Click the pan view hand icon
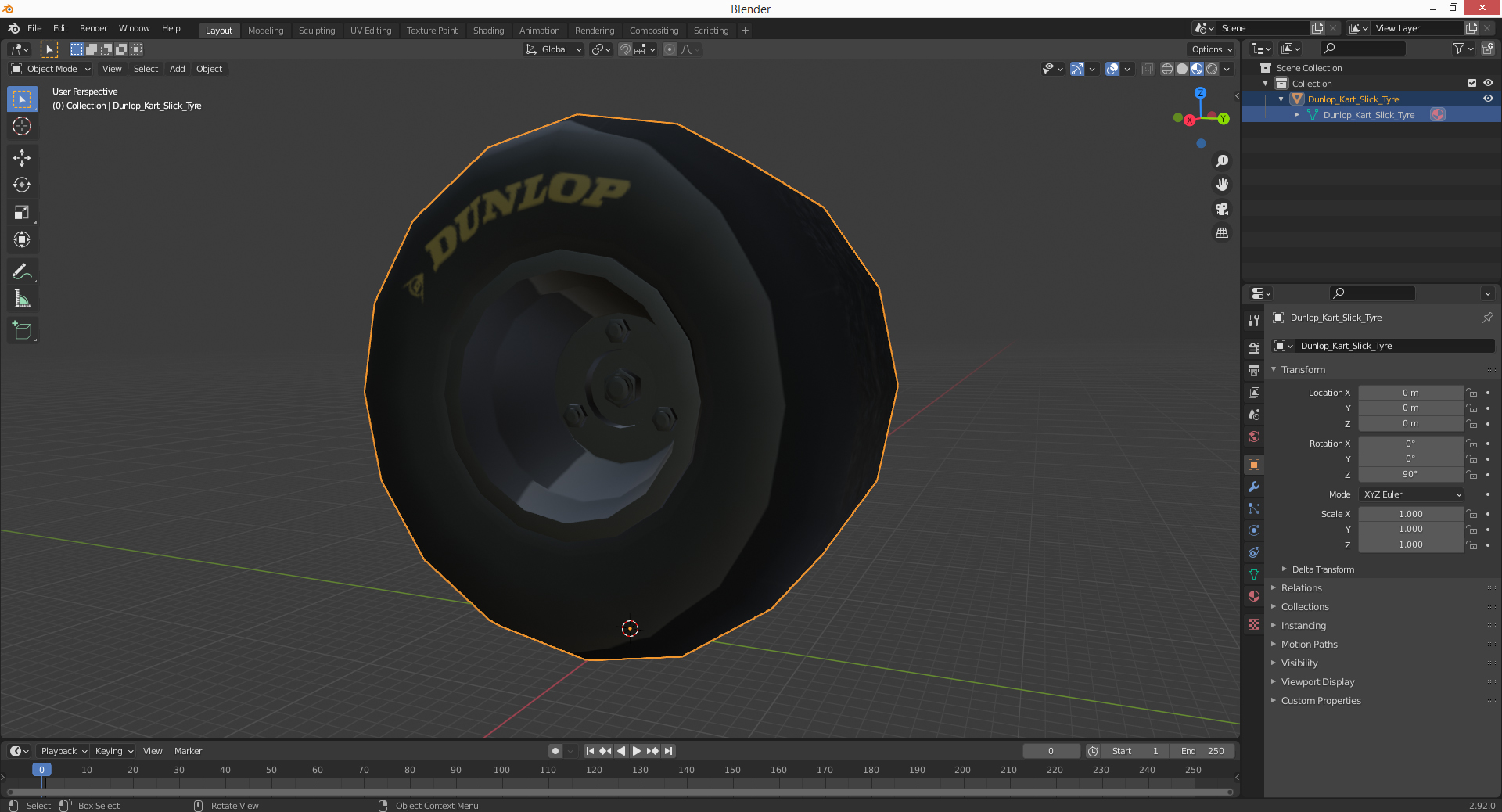The width and height of the screenshot is (1502, 812). pos(1222,185)
